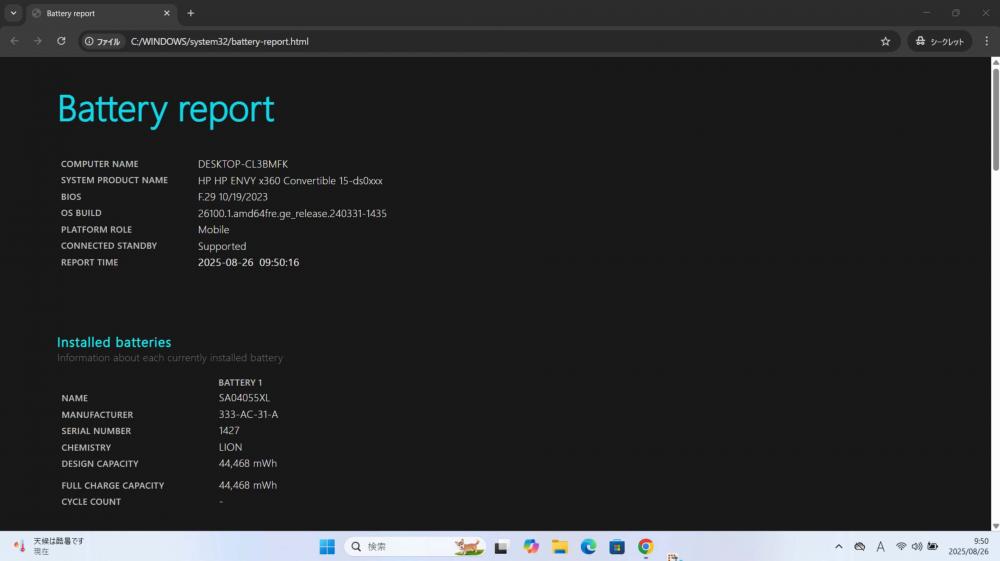Click the FULL CHARGE CAPACITY label
1000x561 pixels.
point(113,486)
